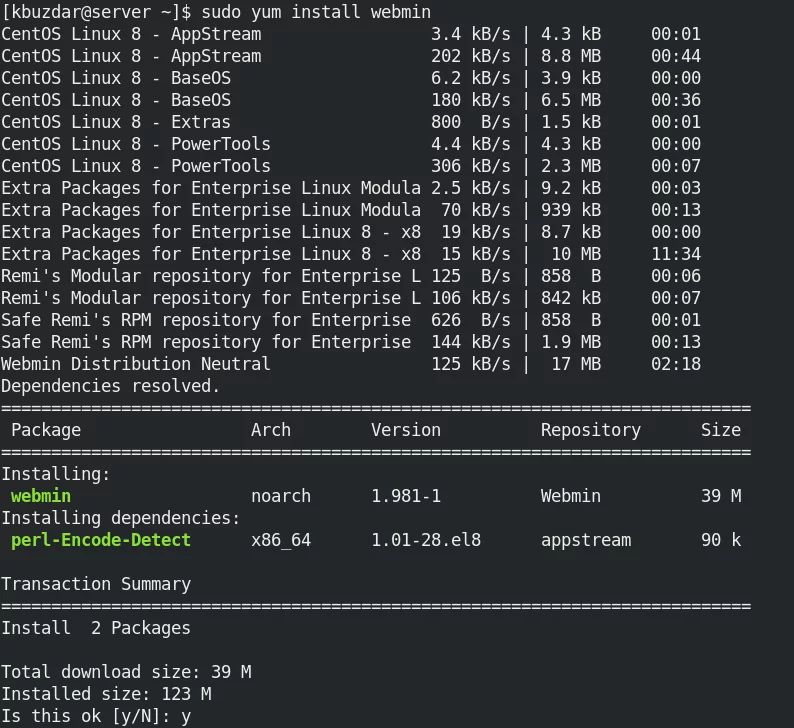The image size is (794, 728).
Task: Click the '10 MB' Extra Packages size
Action: [x=576, y=254]
